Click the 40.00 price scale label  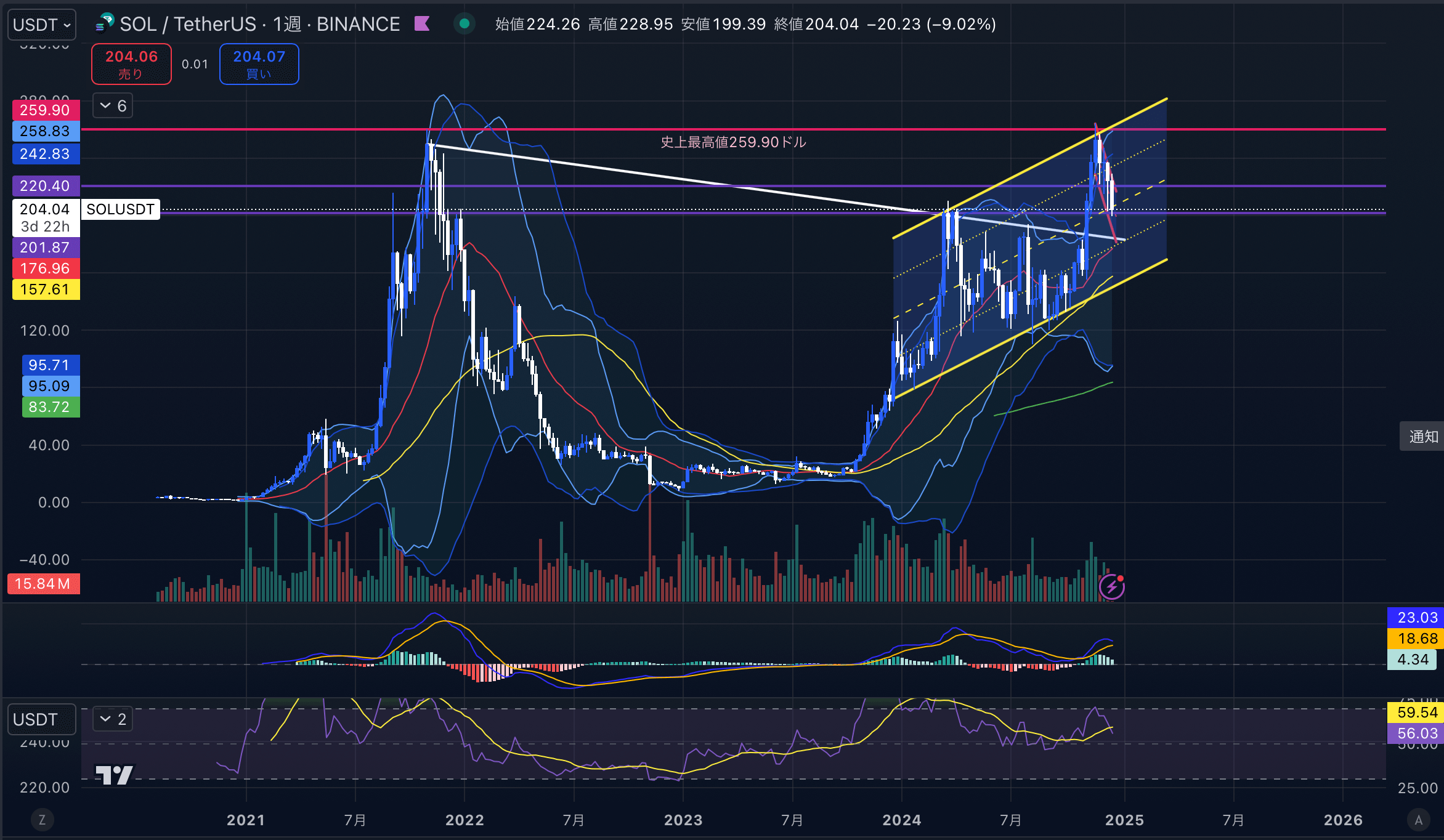point(49,445)
